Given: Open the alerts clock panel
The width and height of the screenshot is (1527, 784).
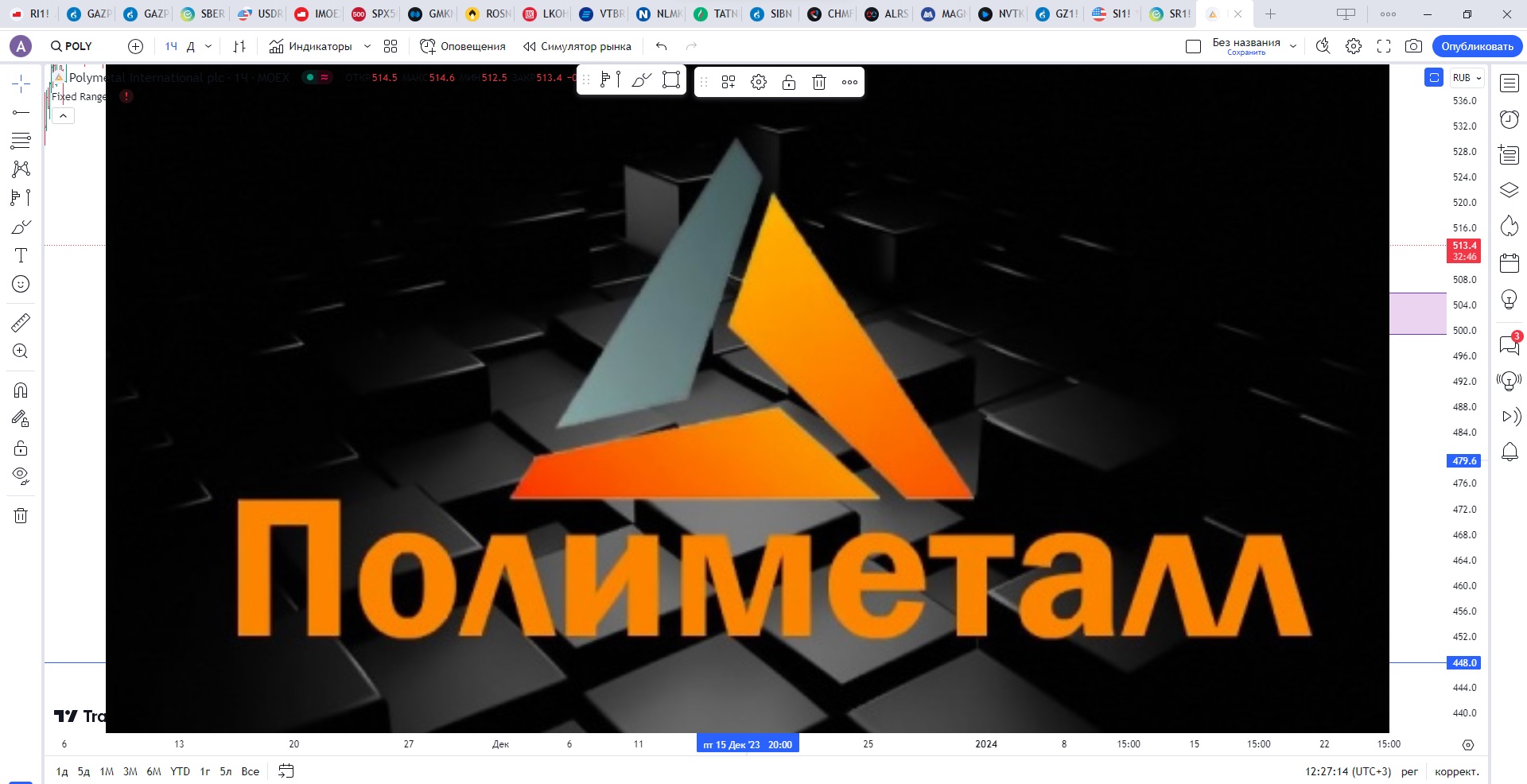Looking at the screenshot, I should pos(1510,119).
